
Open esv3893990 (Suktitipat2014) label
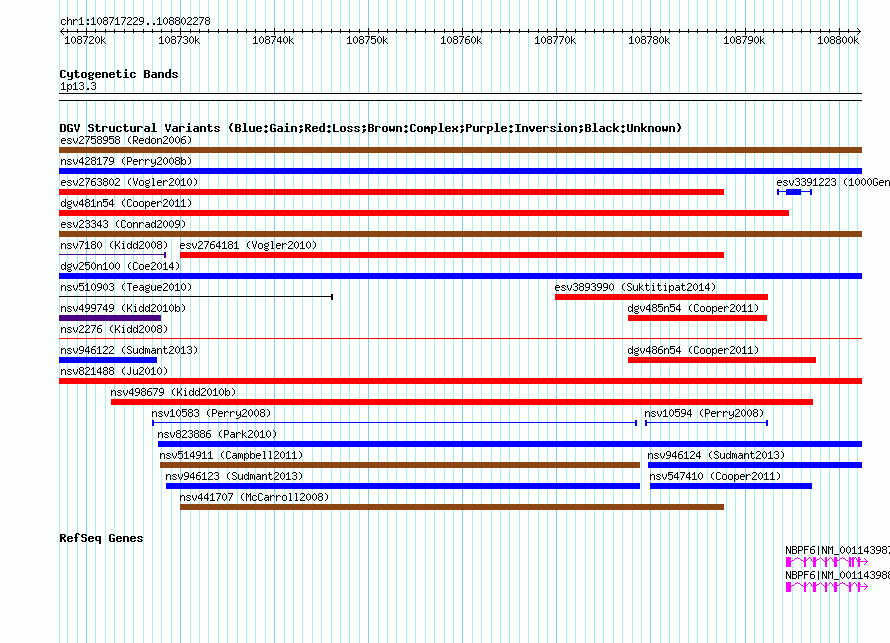pos(635,287)
